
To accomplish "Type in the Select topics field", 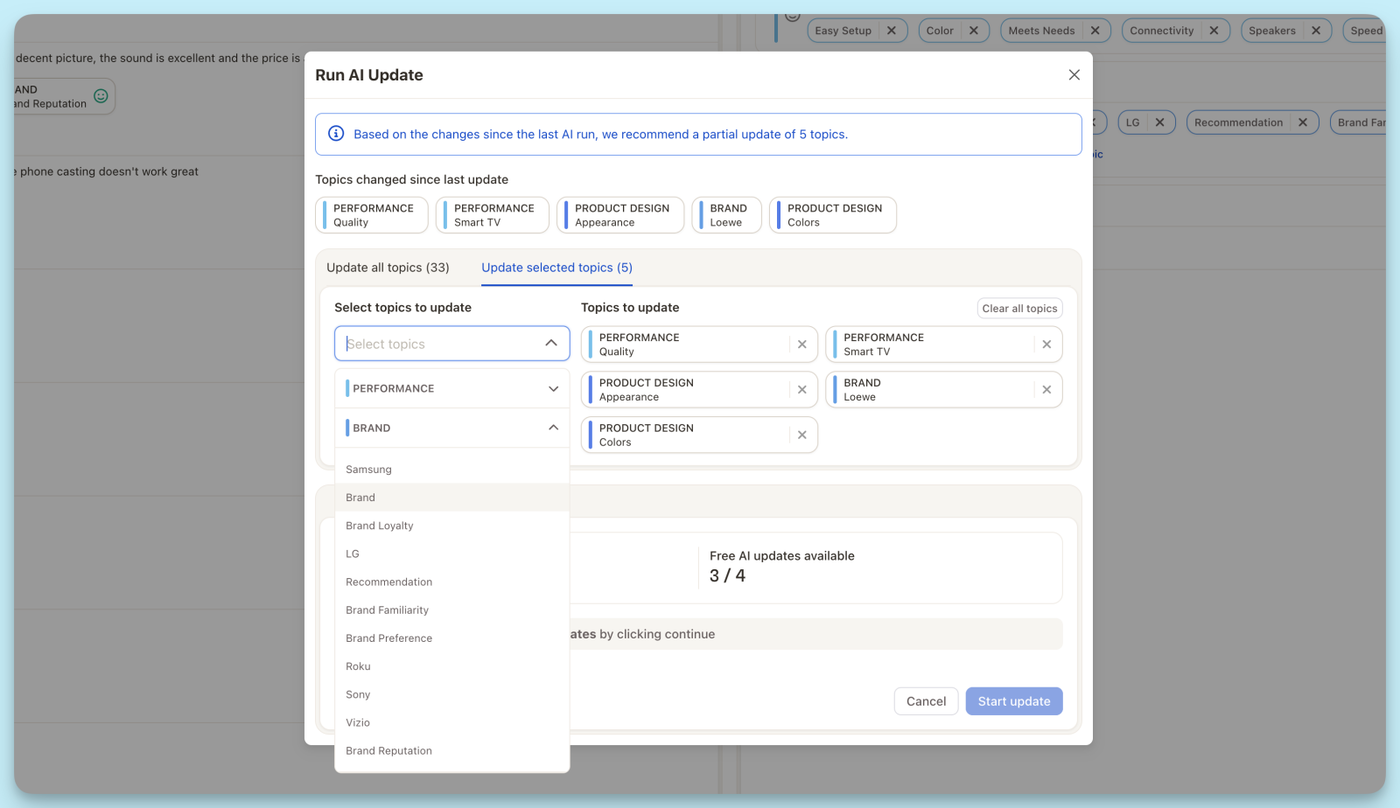I will click(x=440, y=344).
